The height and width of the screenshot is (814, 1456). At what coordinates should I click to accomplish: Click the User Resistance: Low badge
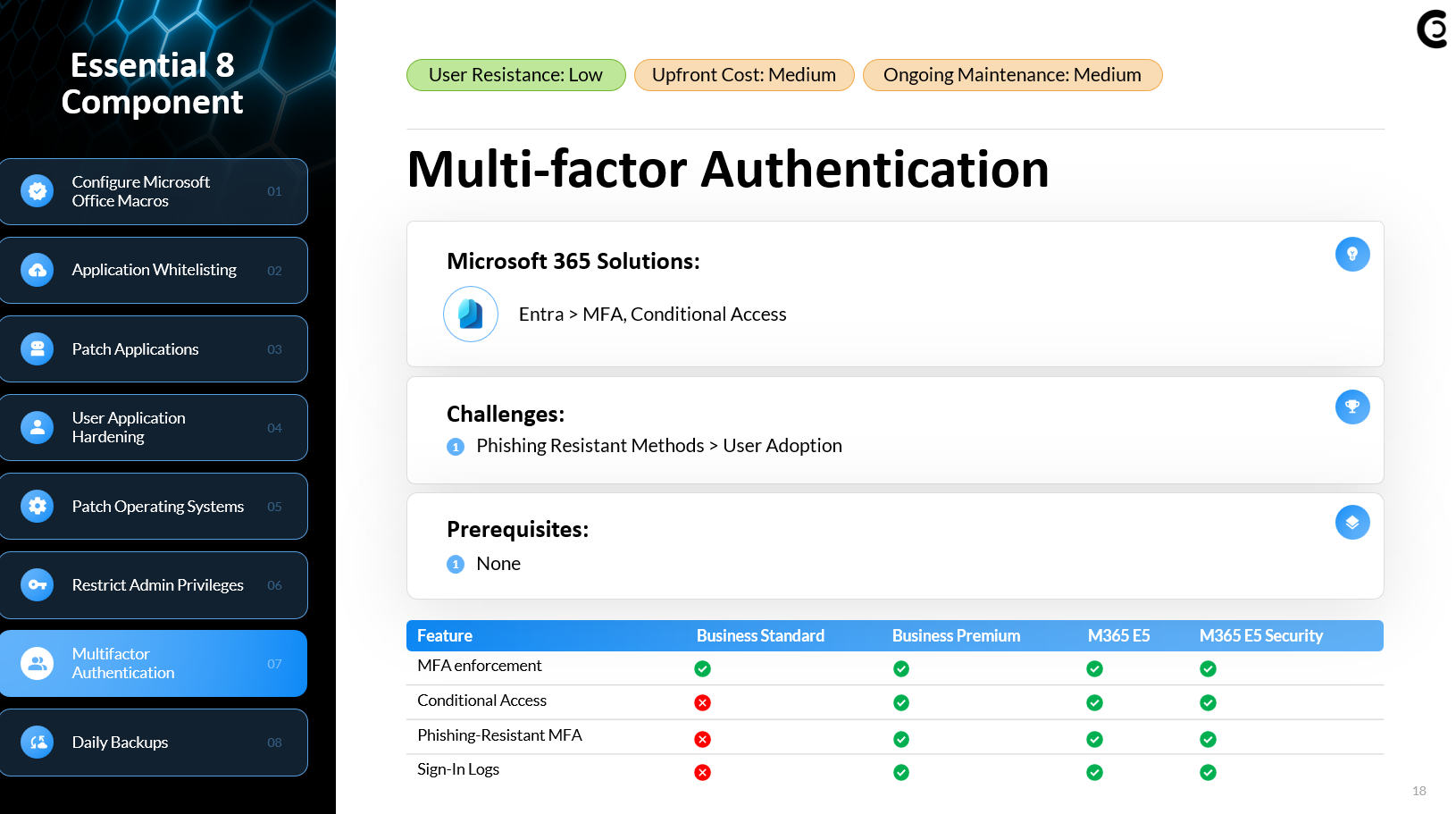515,75
